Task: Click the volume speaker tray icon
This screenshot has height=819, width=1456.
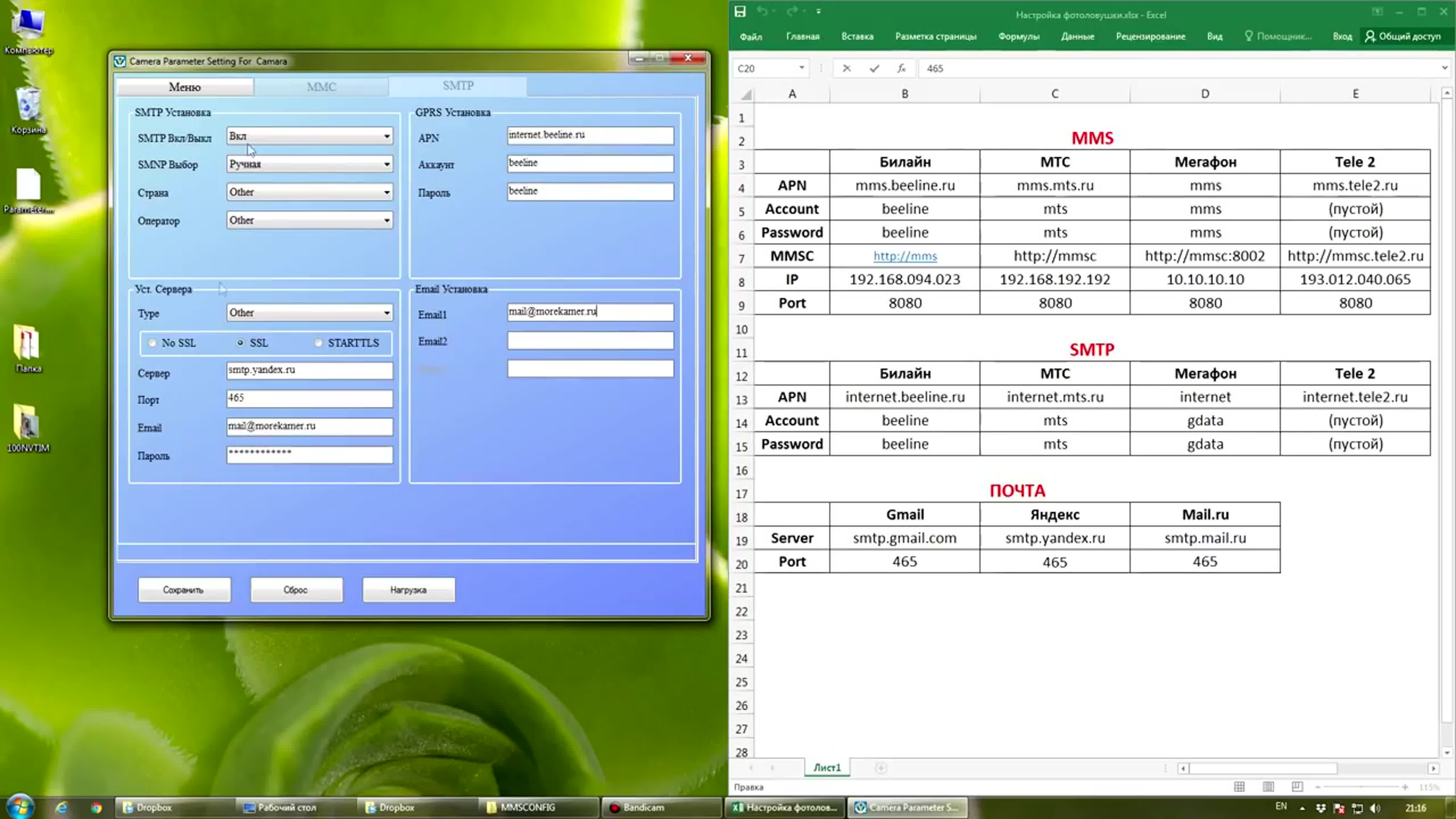Action: [x=1375, y=808]
